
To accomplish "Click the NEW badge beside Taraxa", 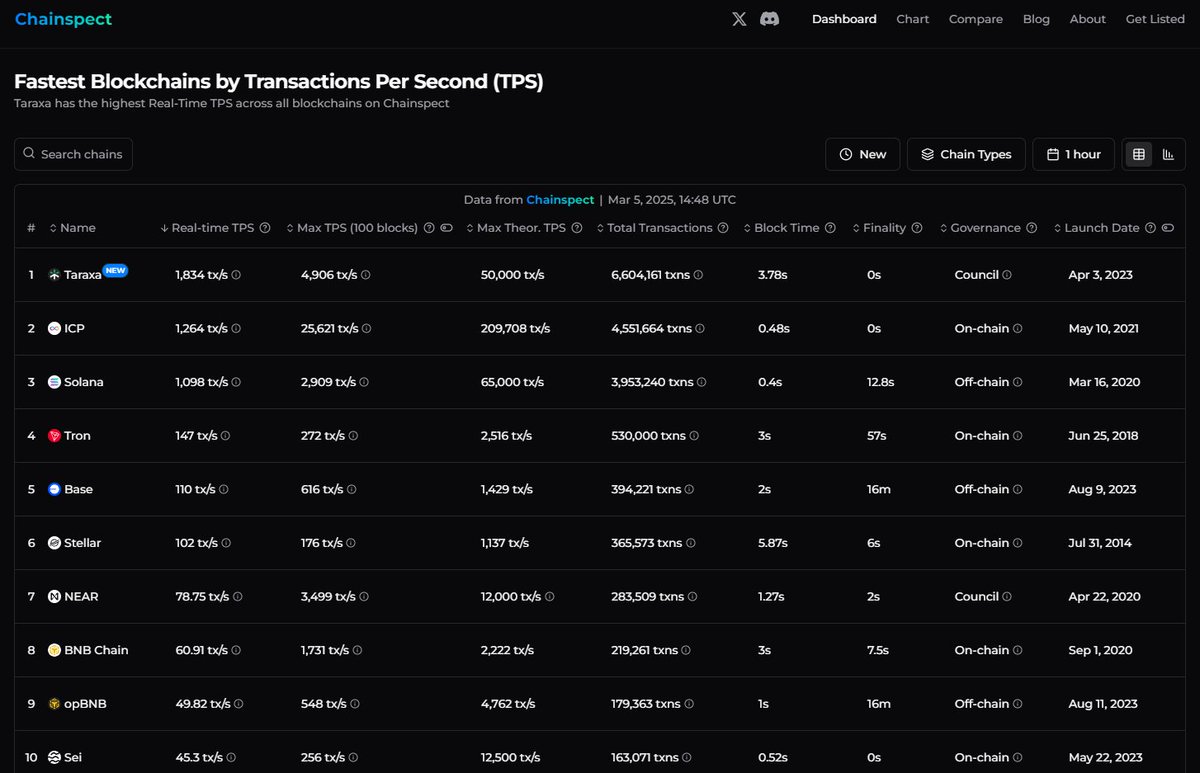I will [x=116, y=270].
